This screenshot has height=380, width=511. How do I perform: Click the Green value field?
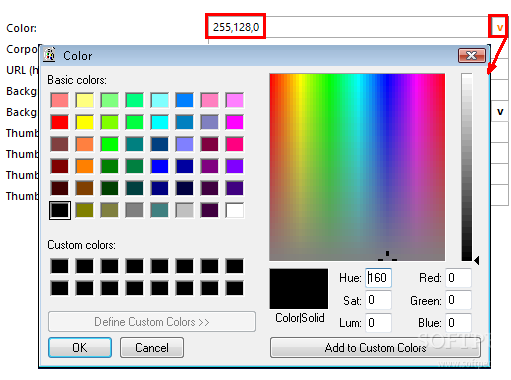coord(458,300)
